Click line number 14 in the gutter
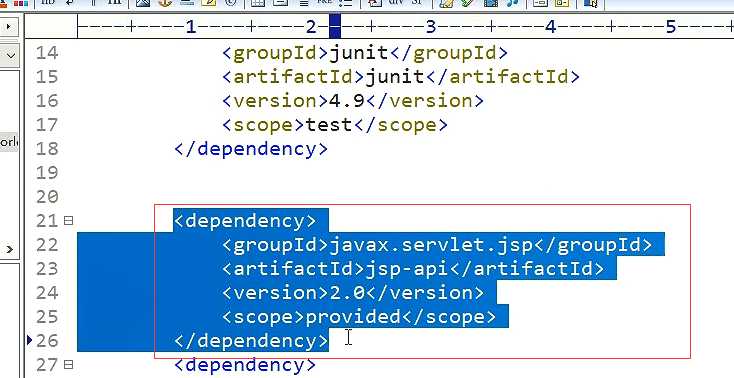Viewport: 734px width, 378px height. coord(47,52)
